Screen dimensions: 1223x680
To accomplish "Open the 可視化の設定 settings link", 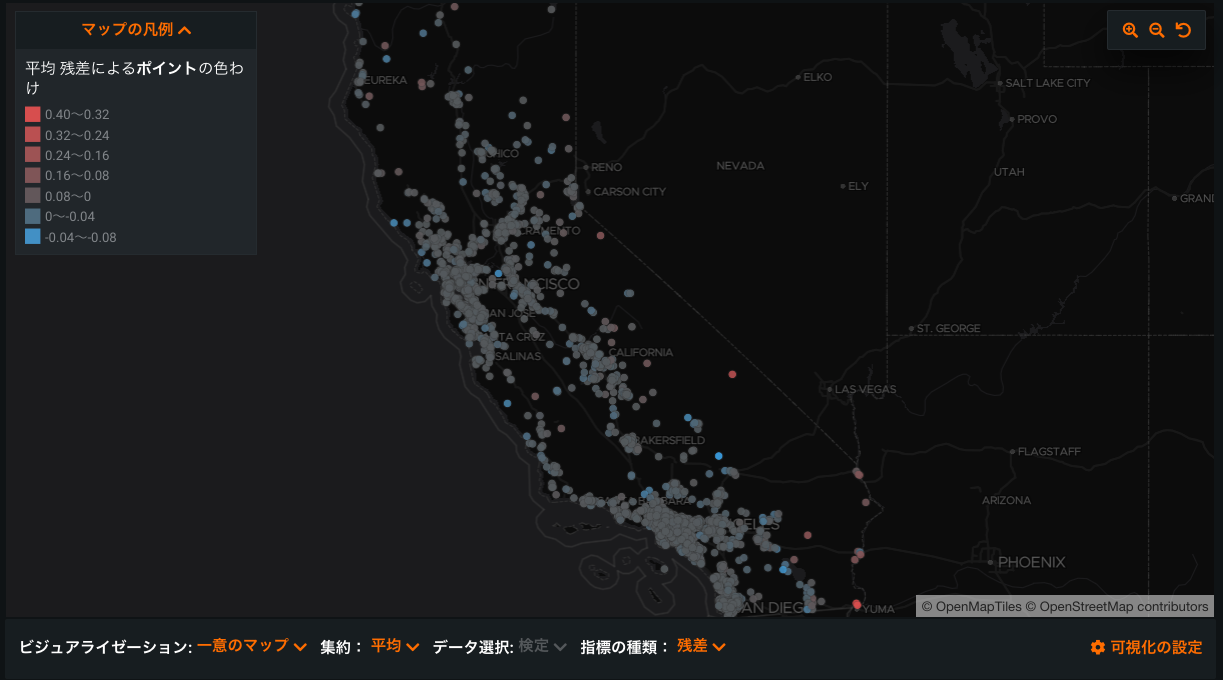I will [1156, 648].
